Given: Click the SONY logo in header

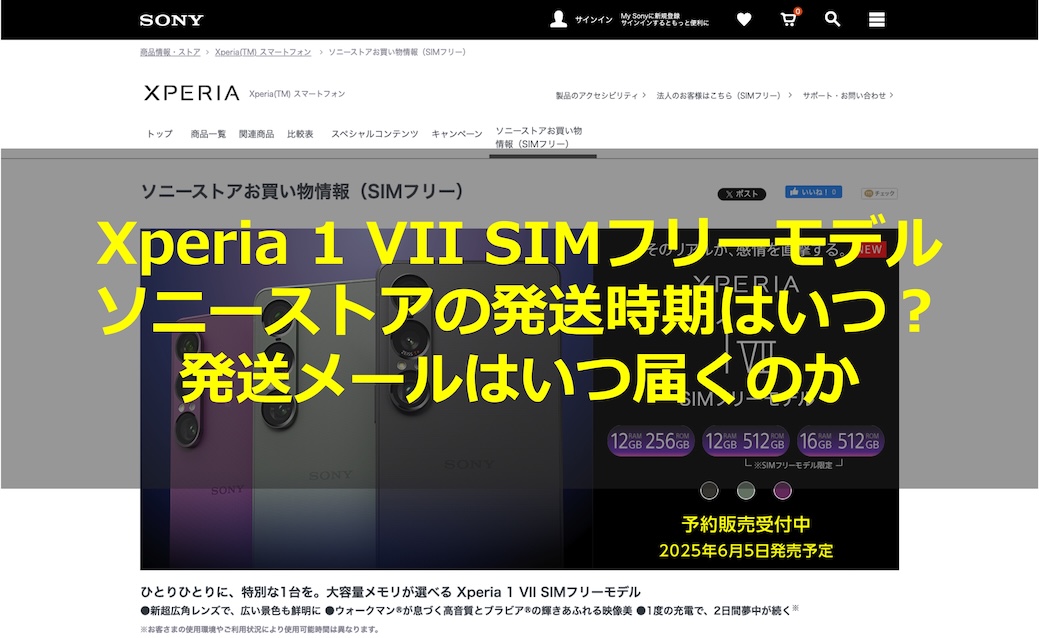Looking at the screenshot, I should (x=171, y=20).
